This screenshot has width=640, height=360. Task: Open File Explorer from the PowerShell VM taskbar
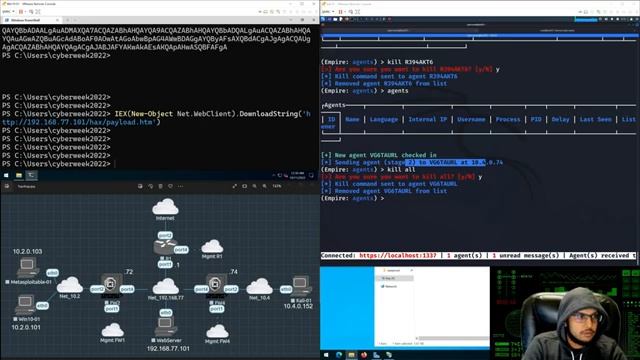[x=19, y=175]
